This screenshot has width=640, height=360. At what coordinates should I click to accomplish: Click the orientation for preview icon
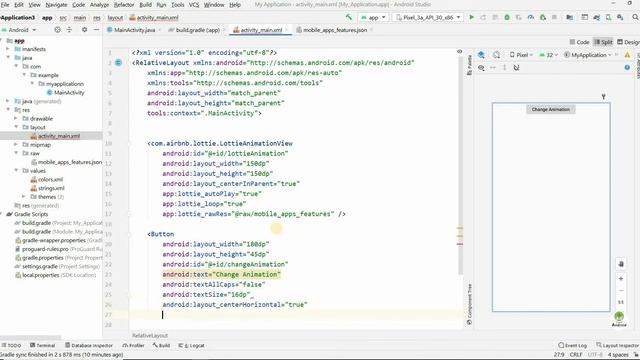[x=496, y=55]
